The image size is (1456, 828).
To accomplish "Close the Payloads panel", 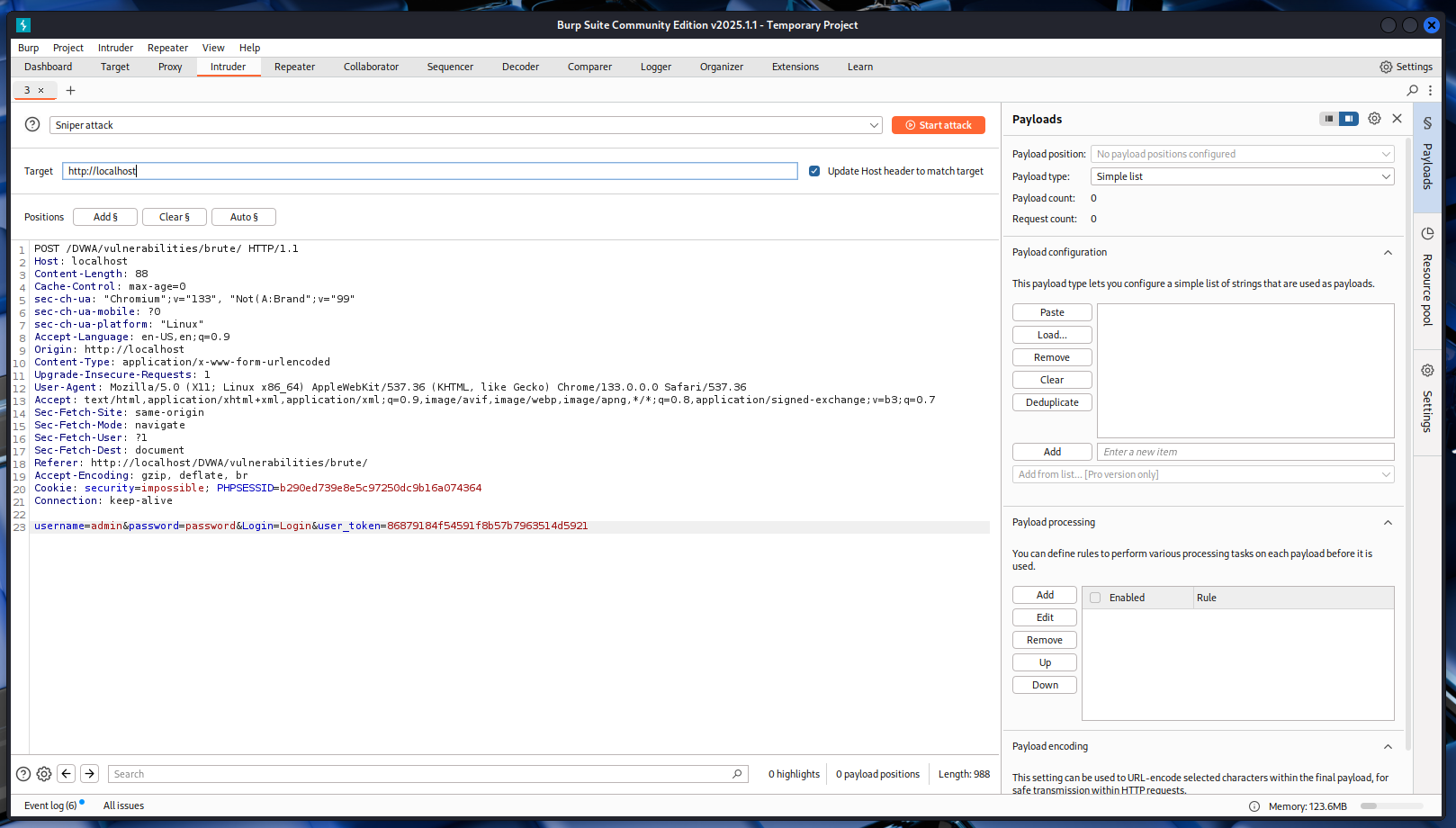I will coord(1397,119).
